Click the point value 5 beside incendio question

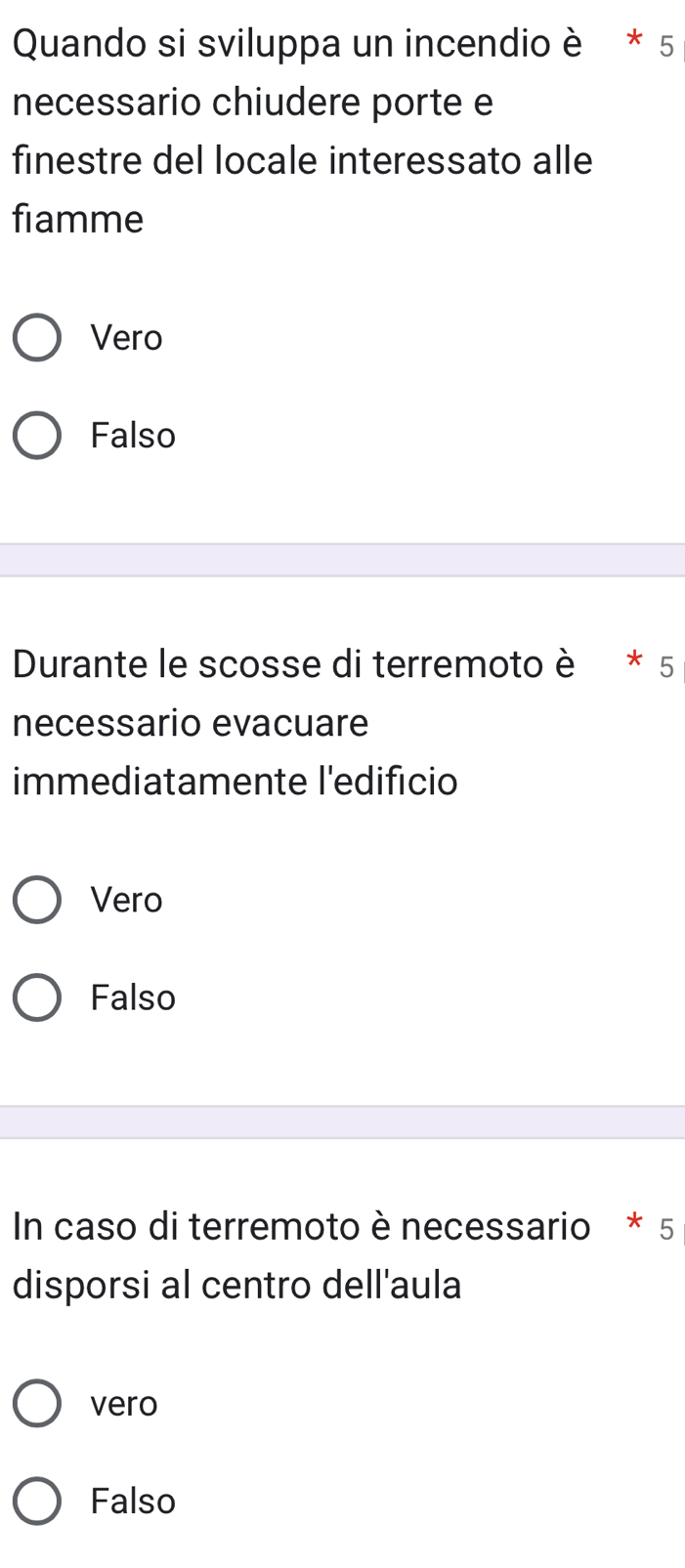(666, 46)
